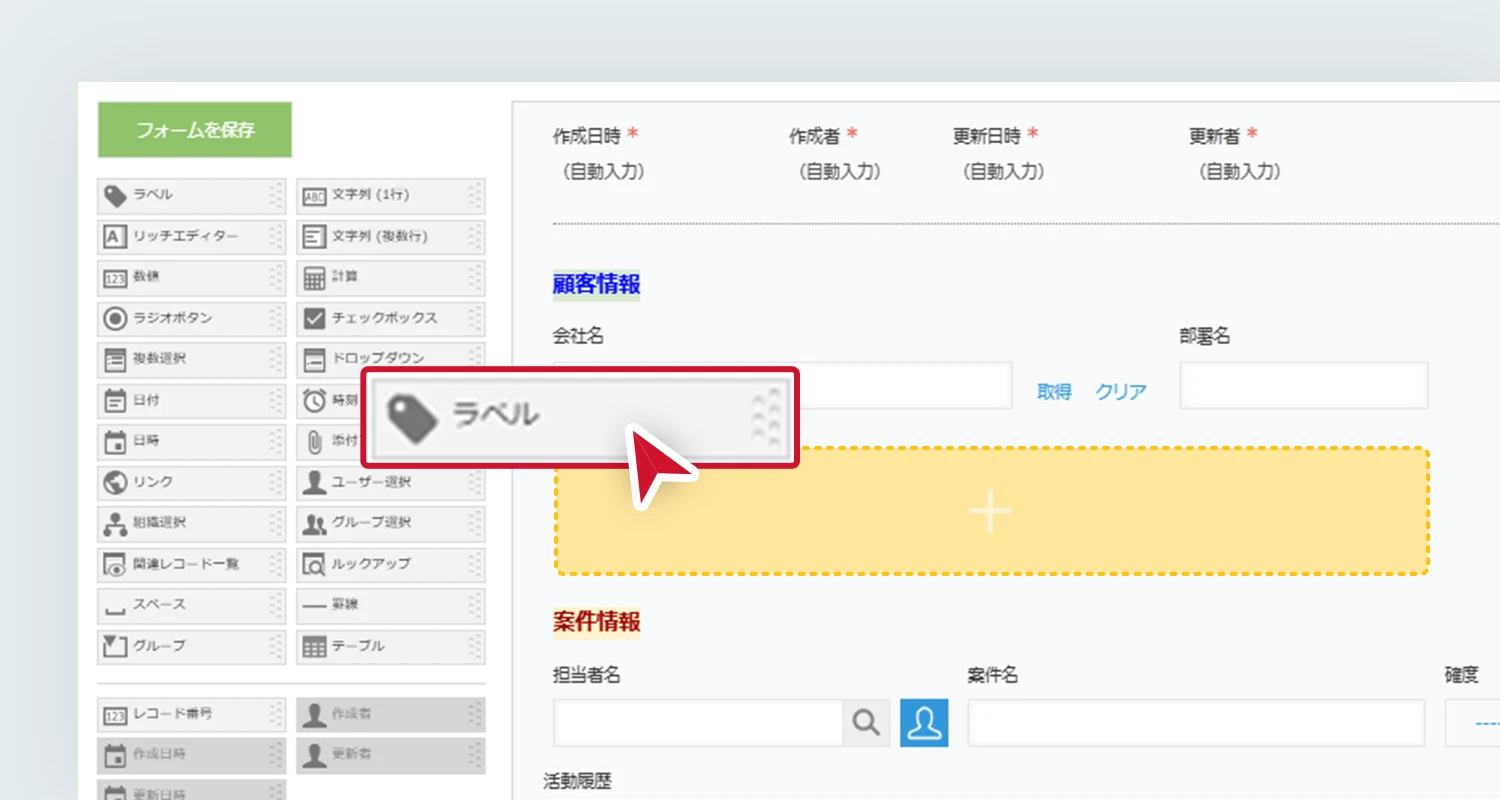
Task: Click the greyed 作成者 palette item
Action: (x=391, y=715)
